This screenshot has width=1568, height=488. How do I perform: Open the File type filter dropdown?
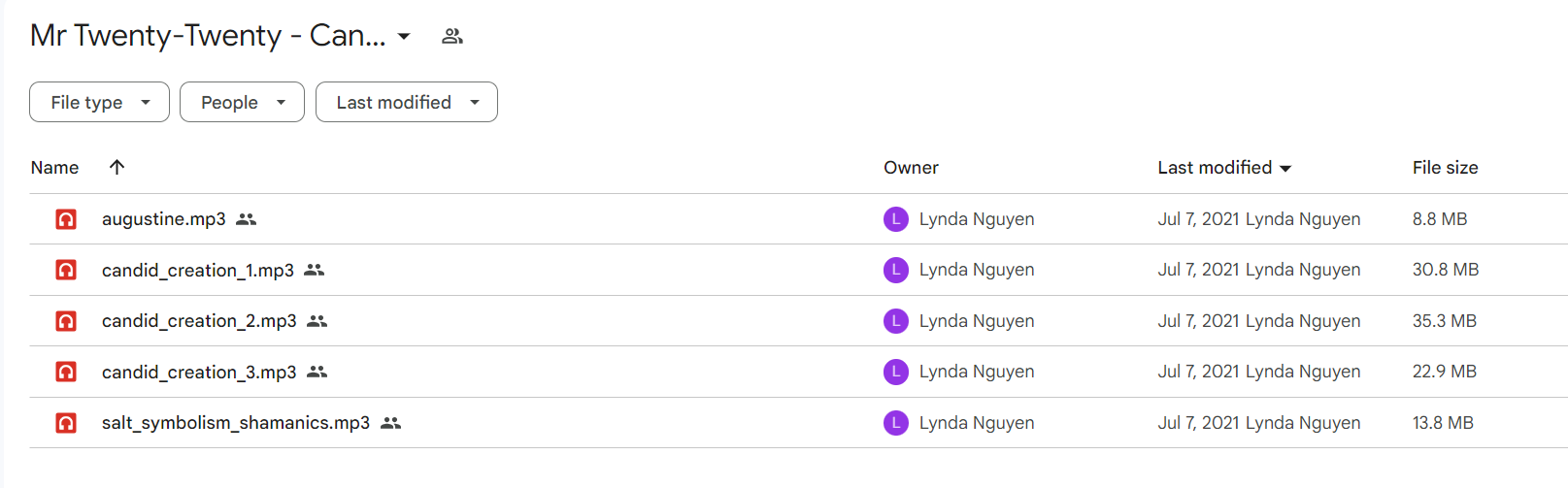pyautogui.click(x=99, y=102)
